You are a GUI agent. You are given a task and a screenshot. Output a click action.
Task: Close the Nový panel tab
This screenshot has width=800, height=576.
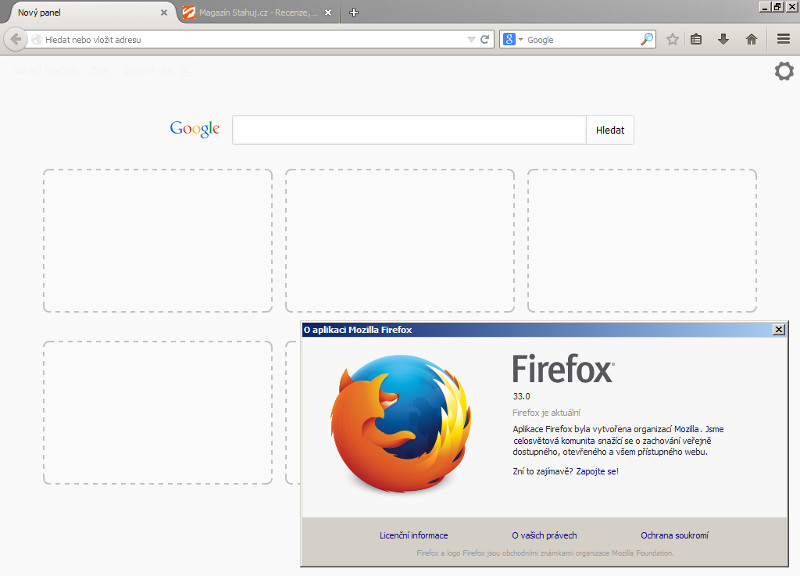pyautogui.click(x=164, y=13)
